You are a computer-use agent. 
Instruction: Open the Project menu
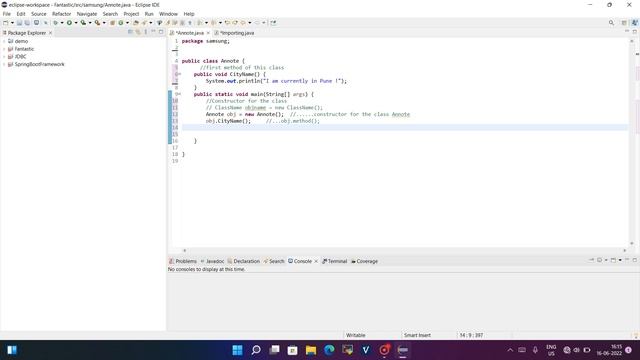[131, 14]
